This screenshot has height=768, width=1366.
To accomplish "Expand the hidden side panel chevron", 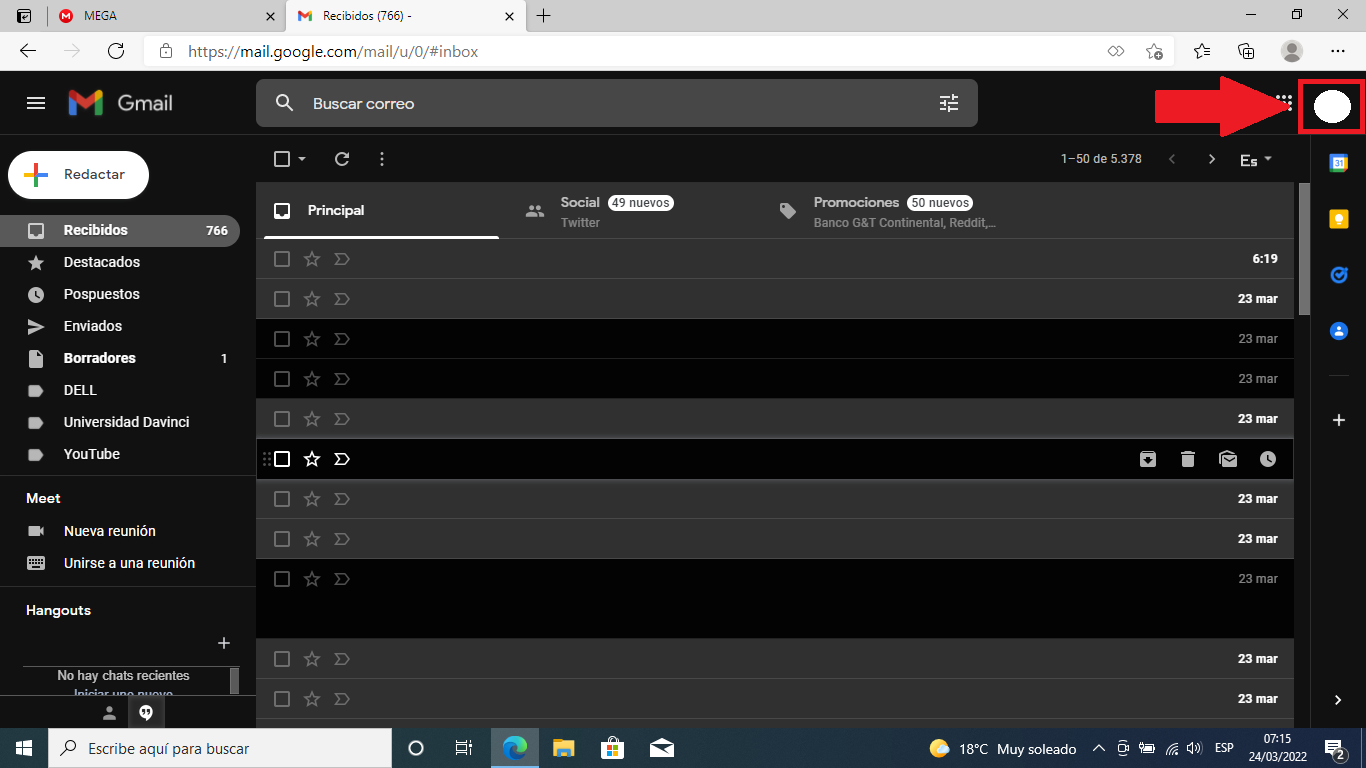I will pyautogui.click(x=1338, y=700).
